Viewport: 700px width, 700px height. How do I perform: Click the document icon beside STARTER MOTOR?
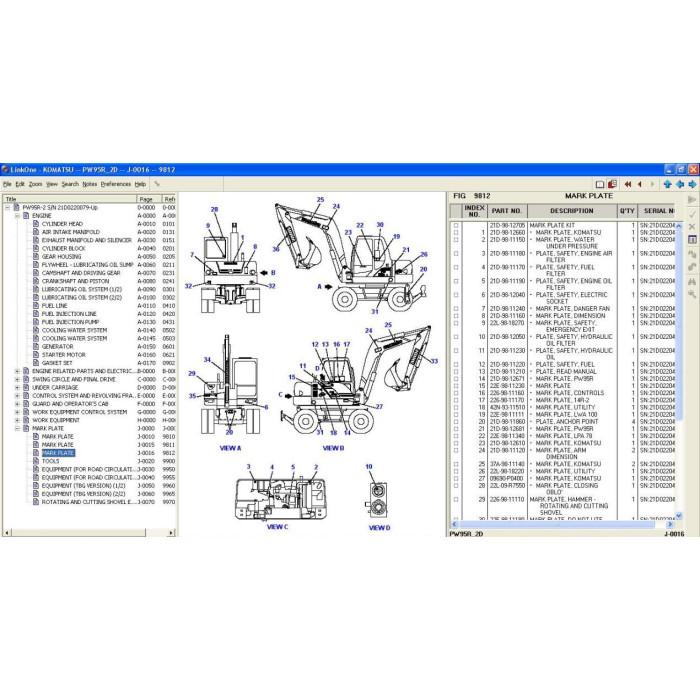pyautogui.click(x=36, y=354)
